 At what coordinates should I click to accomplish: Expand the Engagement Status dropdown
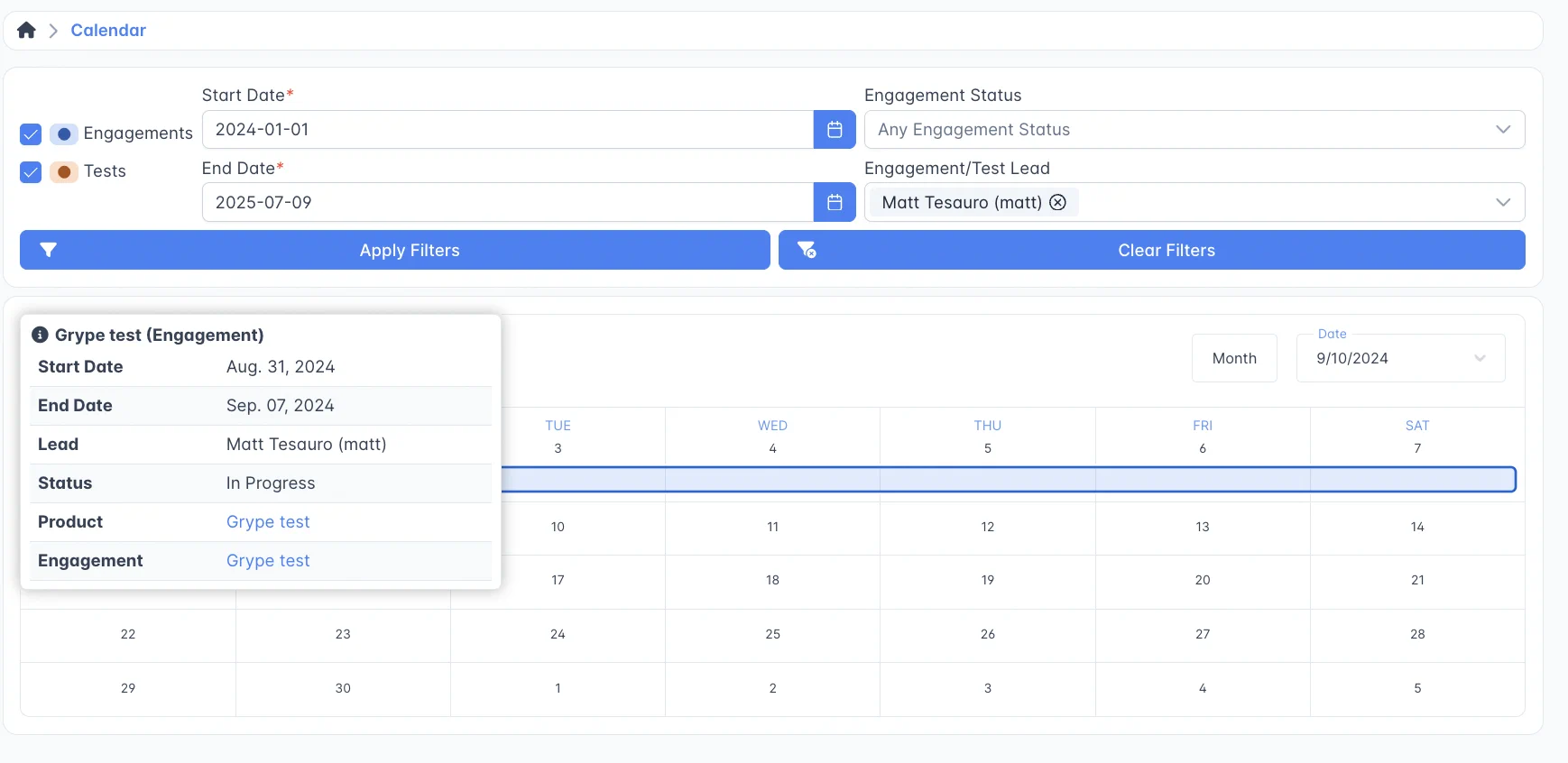point(1502,130)
